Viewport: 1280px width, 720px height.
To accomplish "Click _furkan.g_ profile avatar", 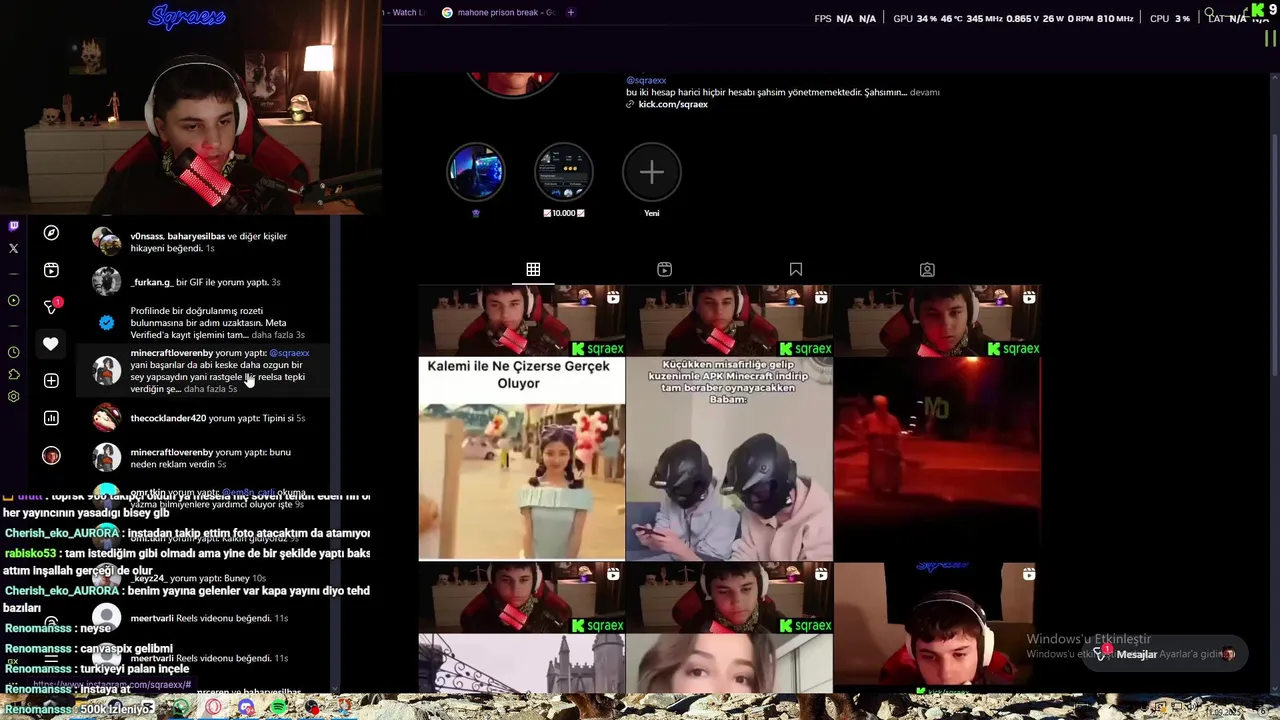I will (x=107, y=282).
